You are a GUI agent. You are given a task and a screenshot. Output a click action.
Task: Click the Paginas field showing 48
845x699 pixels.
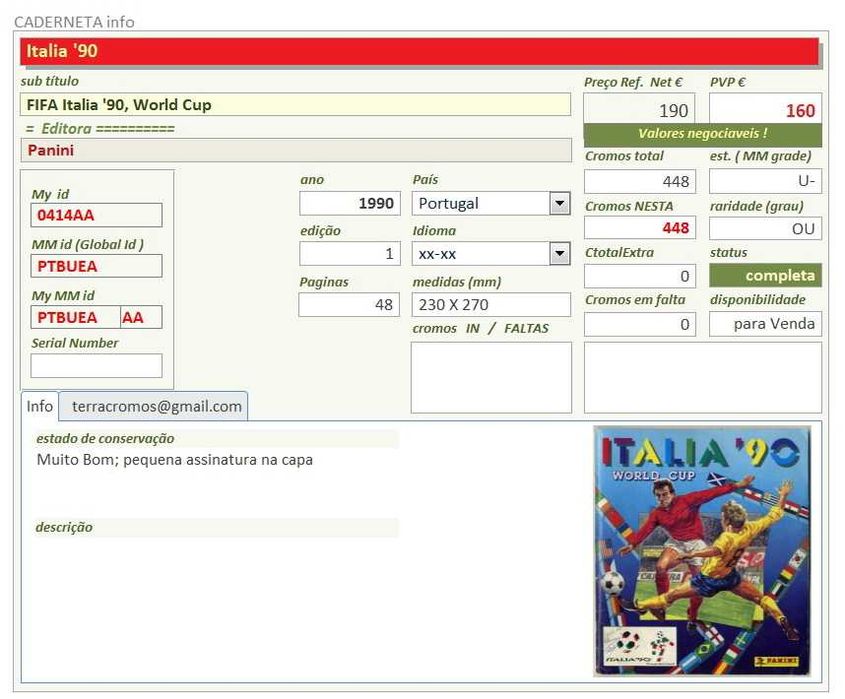(349, 304)
